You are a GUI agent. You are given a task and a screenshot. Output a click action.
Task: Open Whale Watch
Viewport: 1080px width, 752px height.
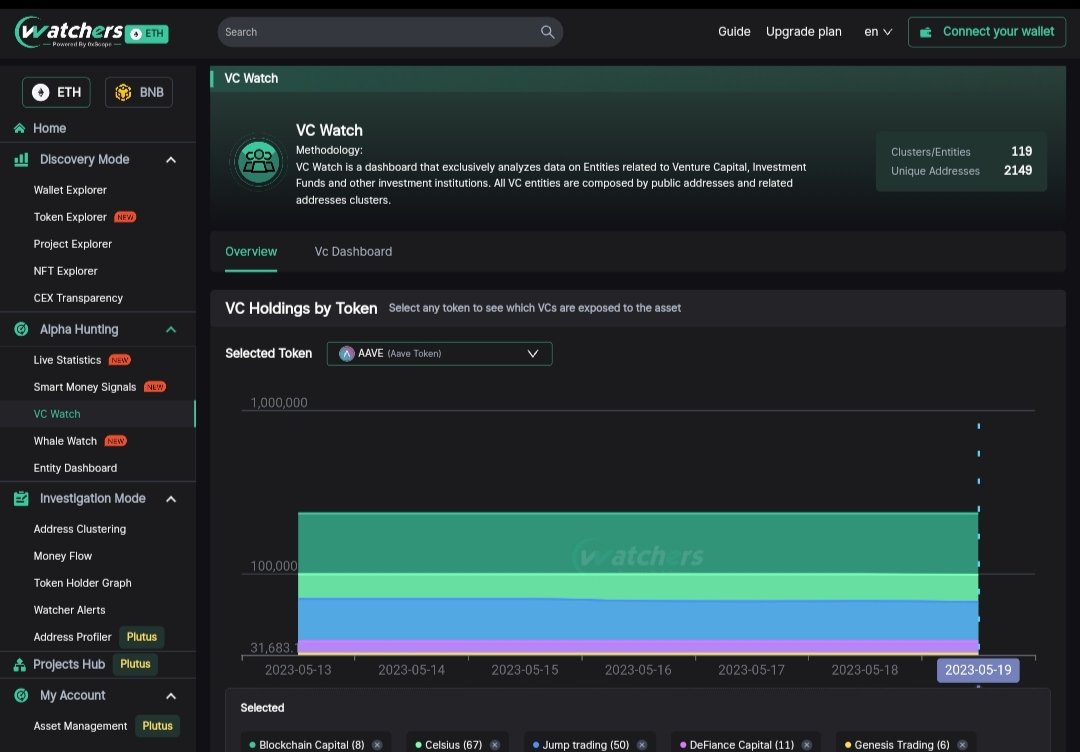coord(65,441)
